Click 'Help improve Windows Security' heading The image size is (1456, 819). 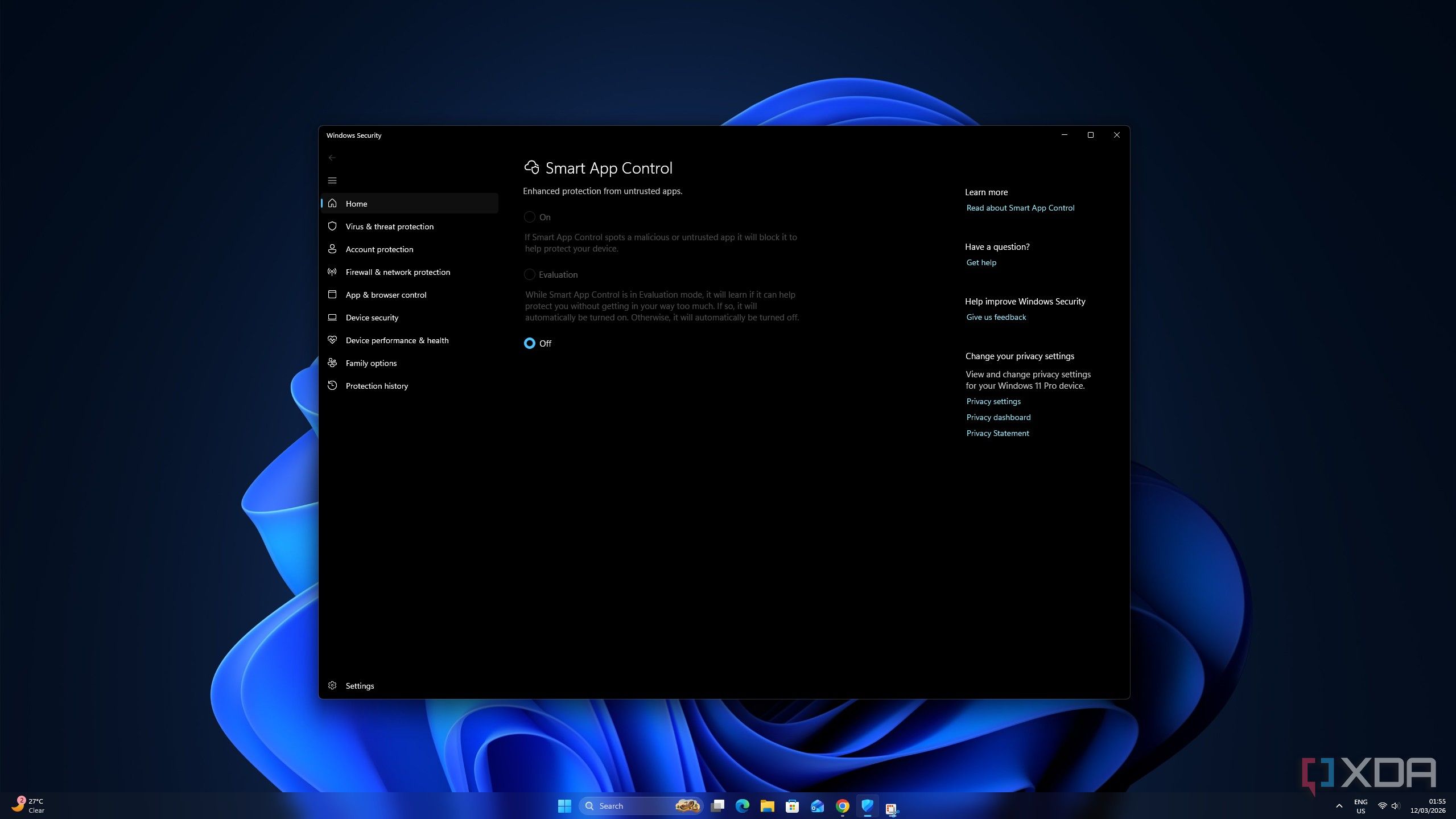click(1025, 301)
